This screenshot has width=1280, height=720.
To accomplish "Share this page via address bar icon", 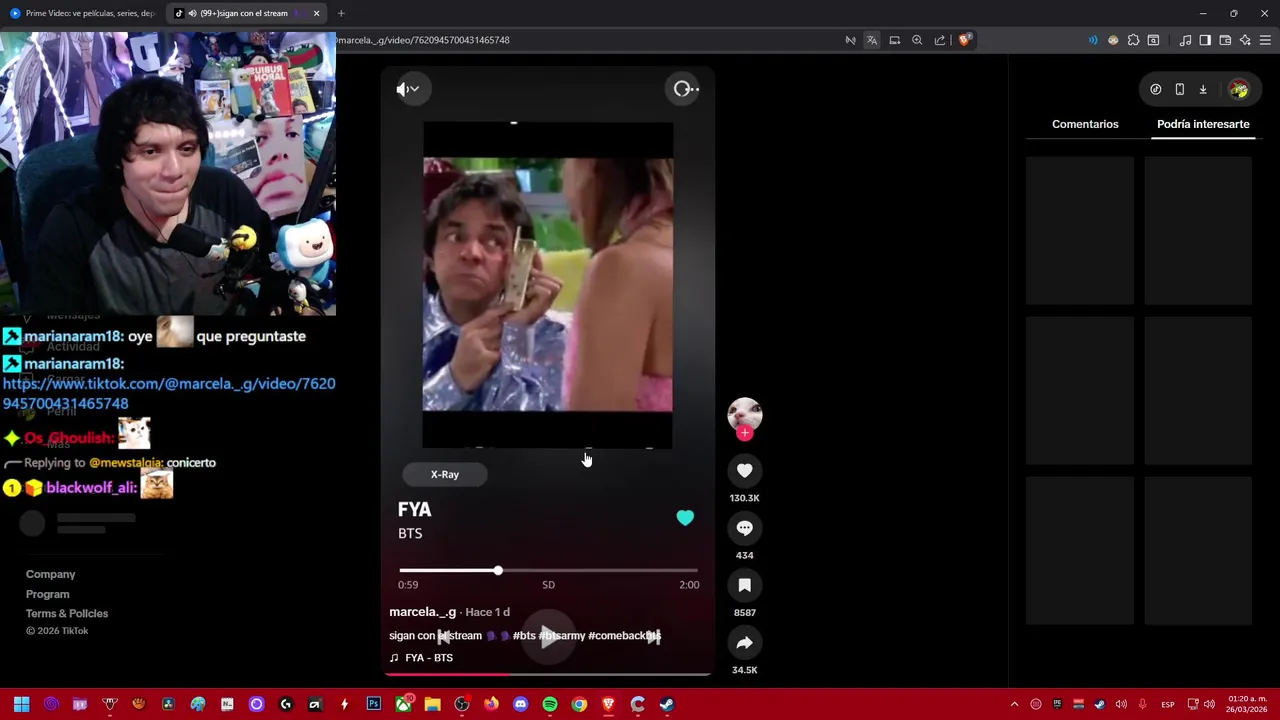I will [x=940, y=40].
